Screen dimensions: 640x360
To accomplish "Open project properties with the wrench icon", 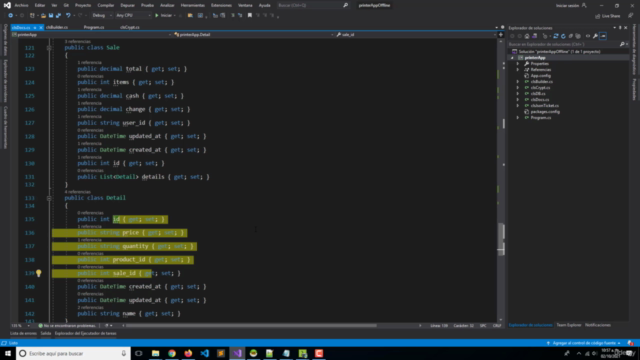I will [595, 36].
